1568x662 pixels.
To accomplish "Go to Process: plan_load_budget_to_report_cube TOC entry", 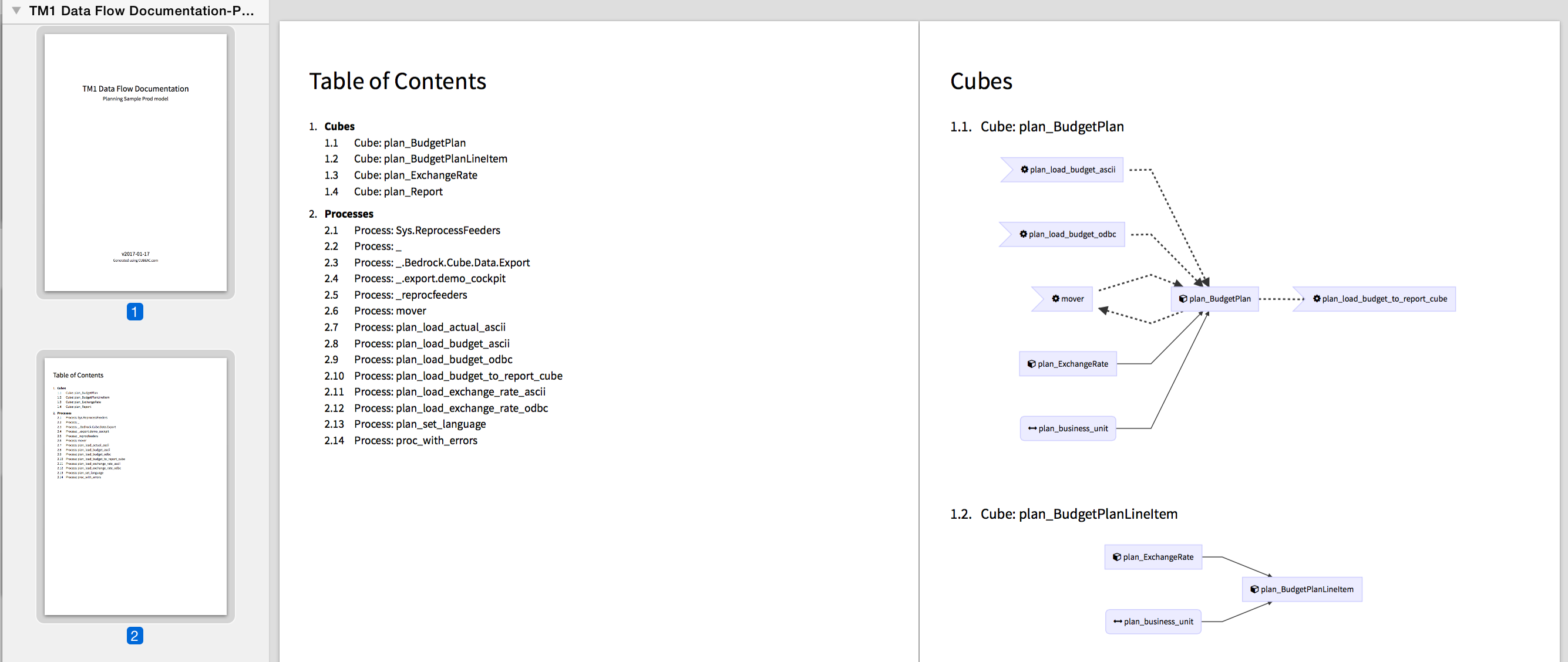I will coord(457,376).
